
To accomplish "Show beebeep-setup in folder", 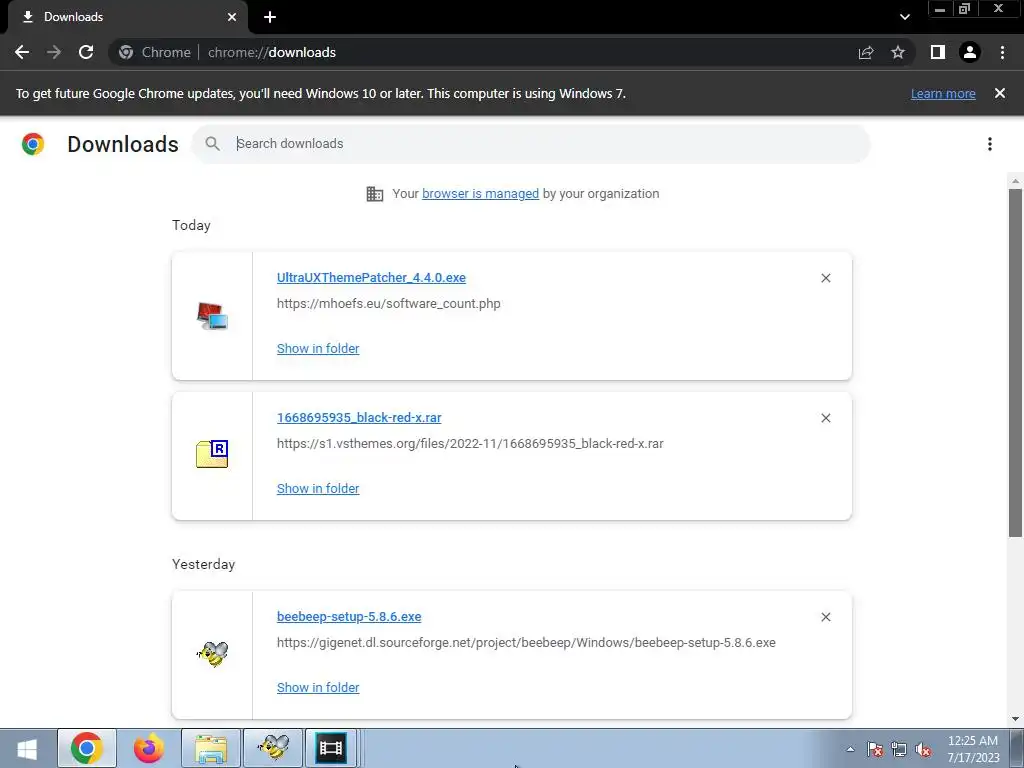I will pyautogui.click(x=318, y=688).
